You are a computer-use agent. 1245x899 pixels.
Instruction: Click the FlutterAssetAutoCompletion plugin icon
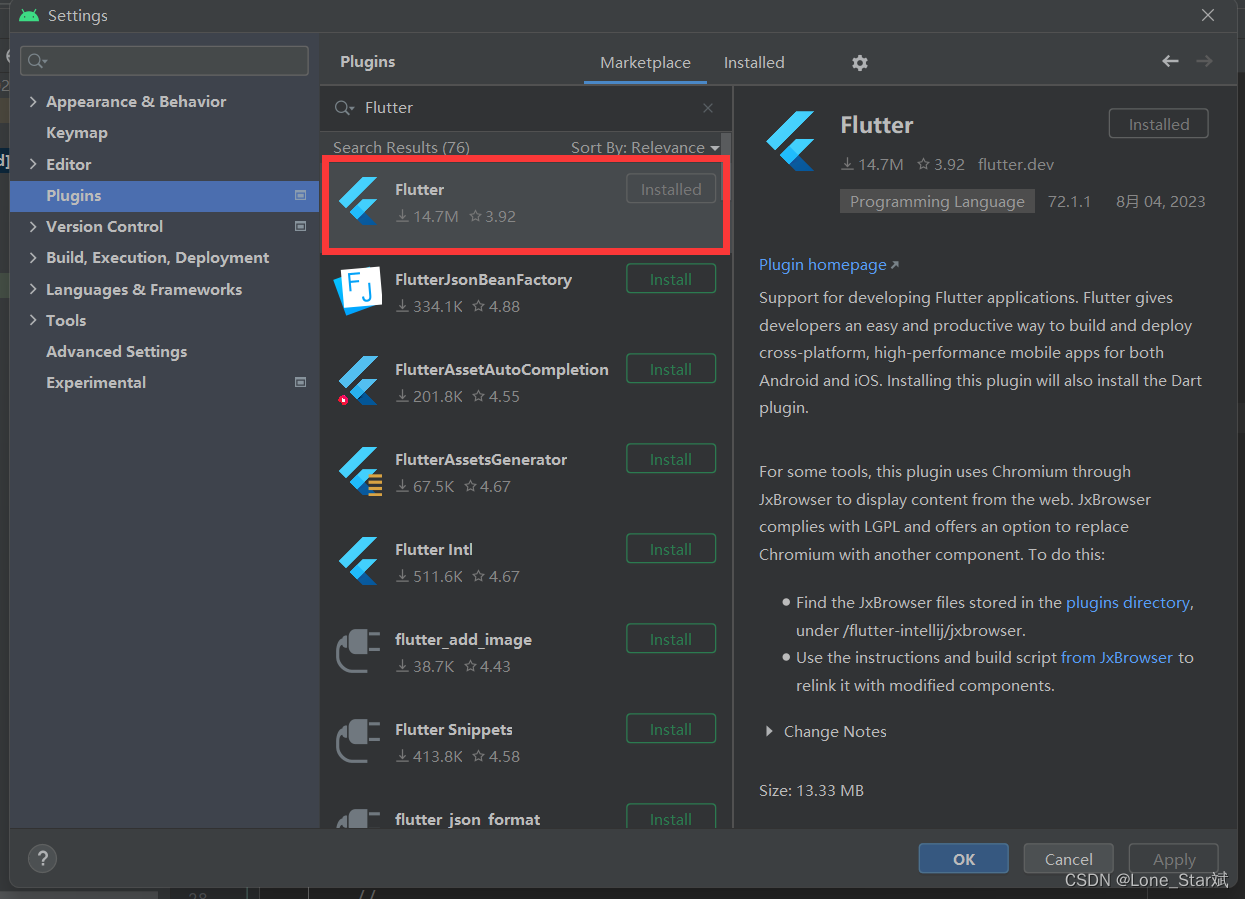357,381
